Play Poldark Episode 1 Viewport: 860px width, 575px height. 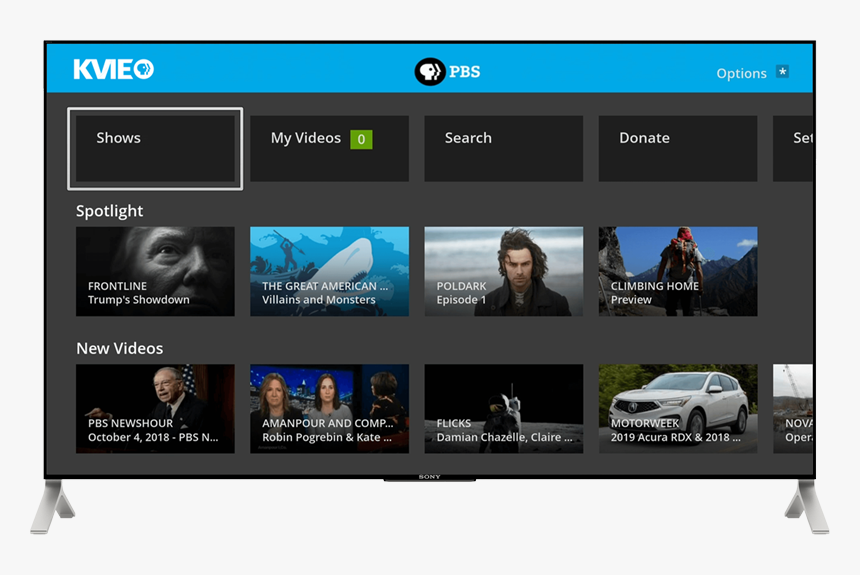click(504, 272)
